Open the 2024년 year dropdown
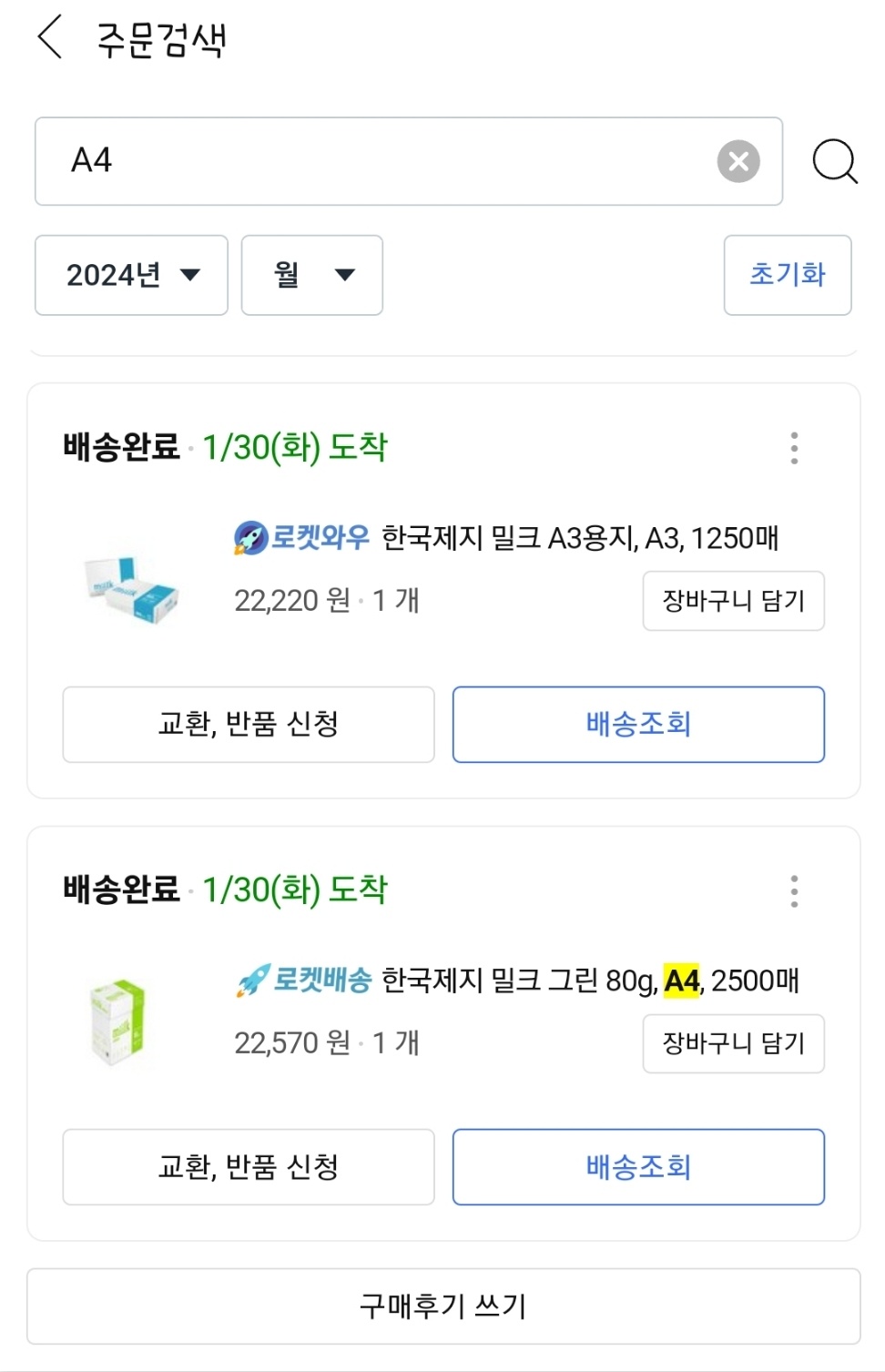 click(131, 275)
